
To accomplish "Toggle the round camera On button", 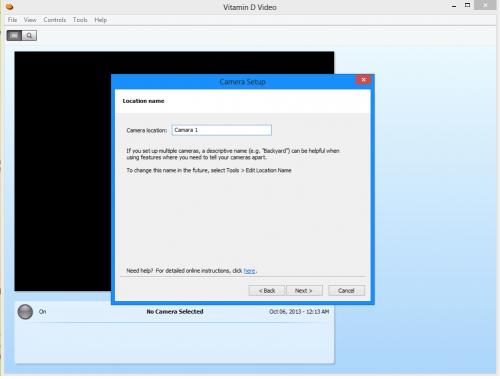I will click(25, 312).
